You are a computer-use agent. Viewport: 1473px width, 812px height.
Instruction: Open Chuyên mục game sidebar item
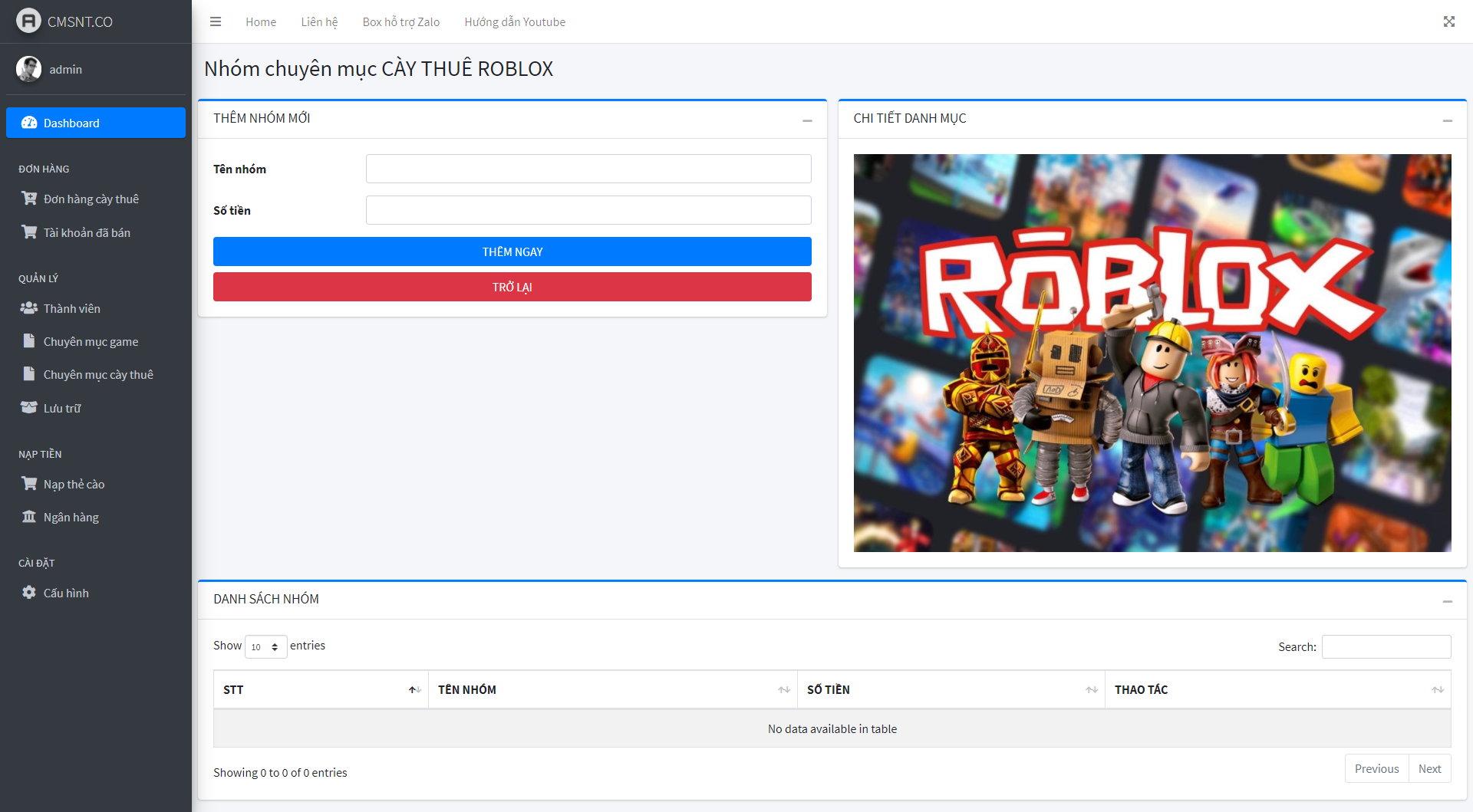coord(96,341)
